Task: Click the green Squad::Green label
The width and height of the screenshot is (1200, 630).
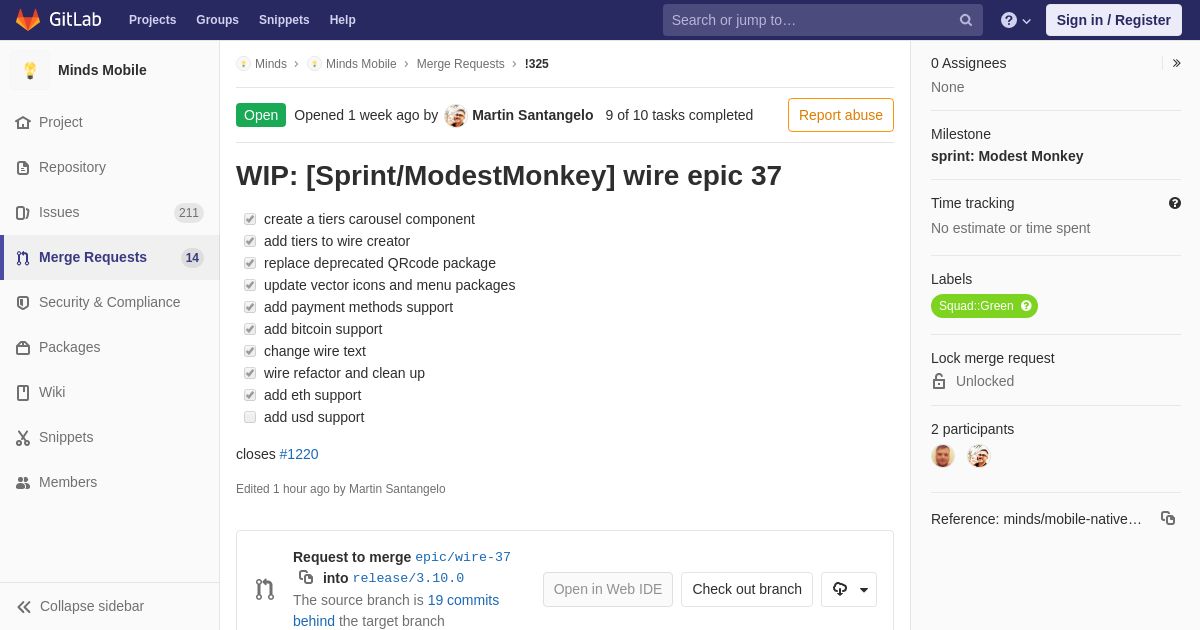Action: pos(976,306)
